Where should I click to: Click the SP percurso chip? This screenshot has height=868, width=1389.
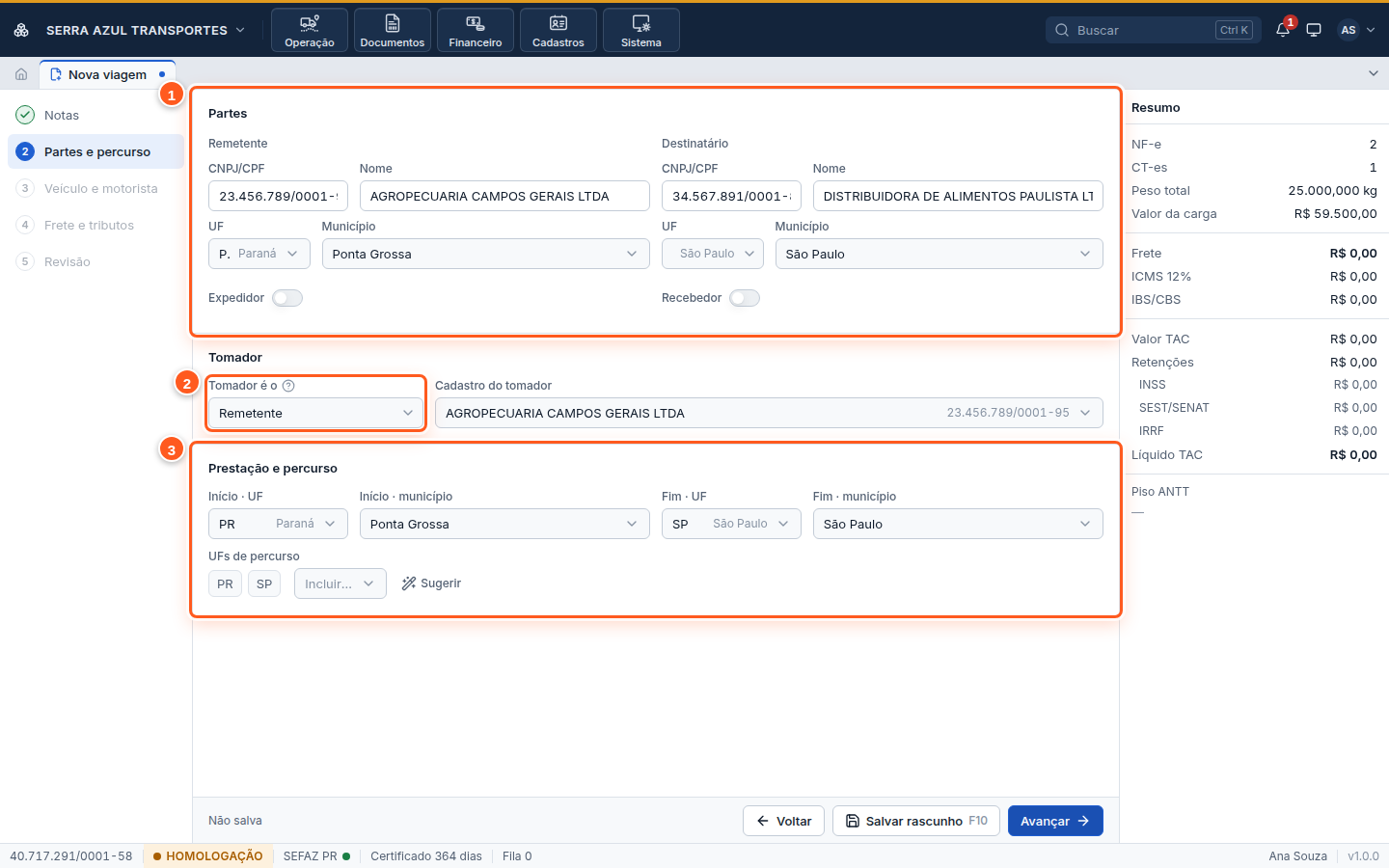coord(264,583)
